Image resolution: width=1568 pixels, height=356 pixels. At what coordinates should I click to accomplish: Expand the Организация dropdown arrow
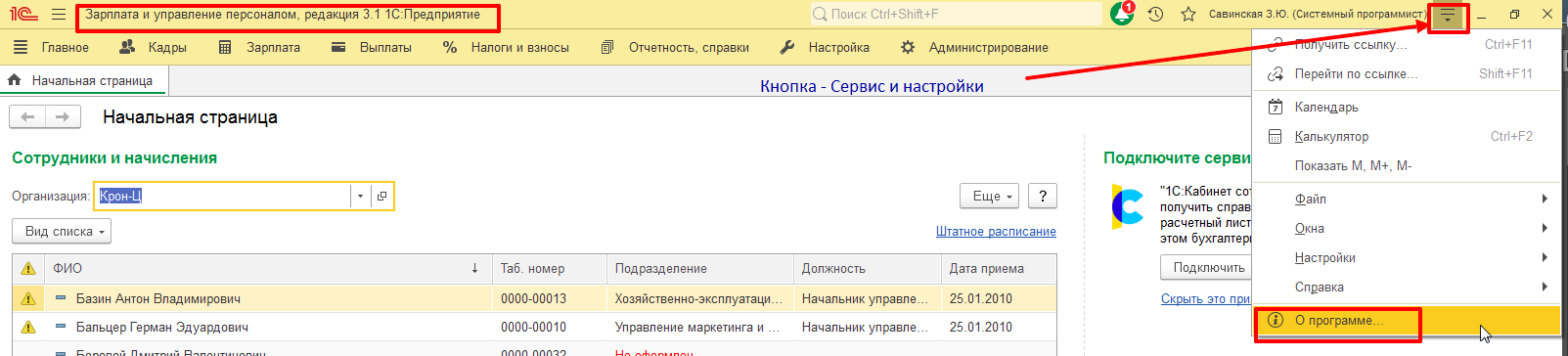pos(360,196)
